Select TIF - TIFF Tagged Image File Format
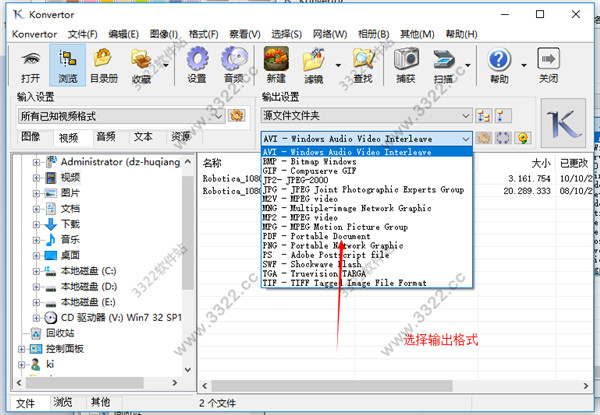This screenshot has width=600, height=415. (x=367, y=283)
